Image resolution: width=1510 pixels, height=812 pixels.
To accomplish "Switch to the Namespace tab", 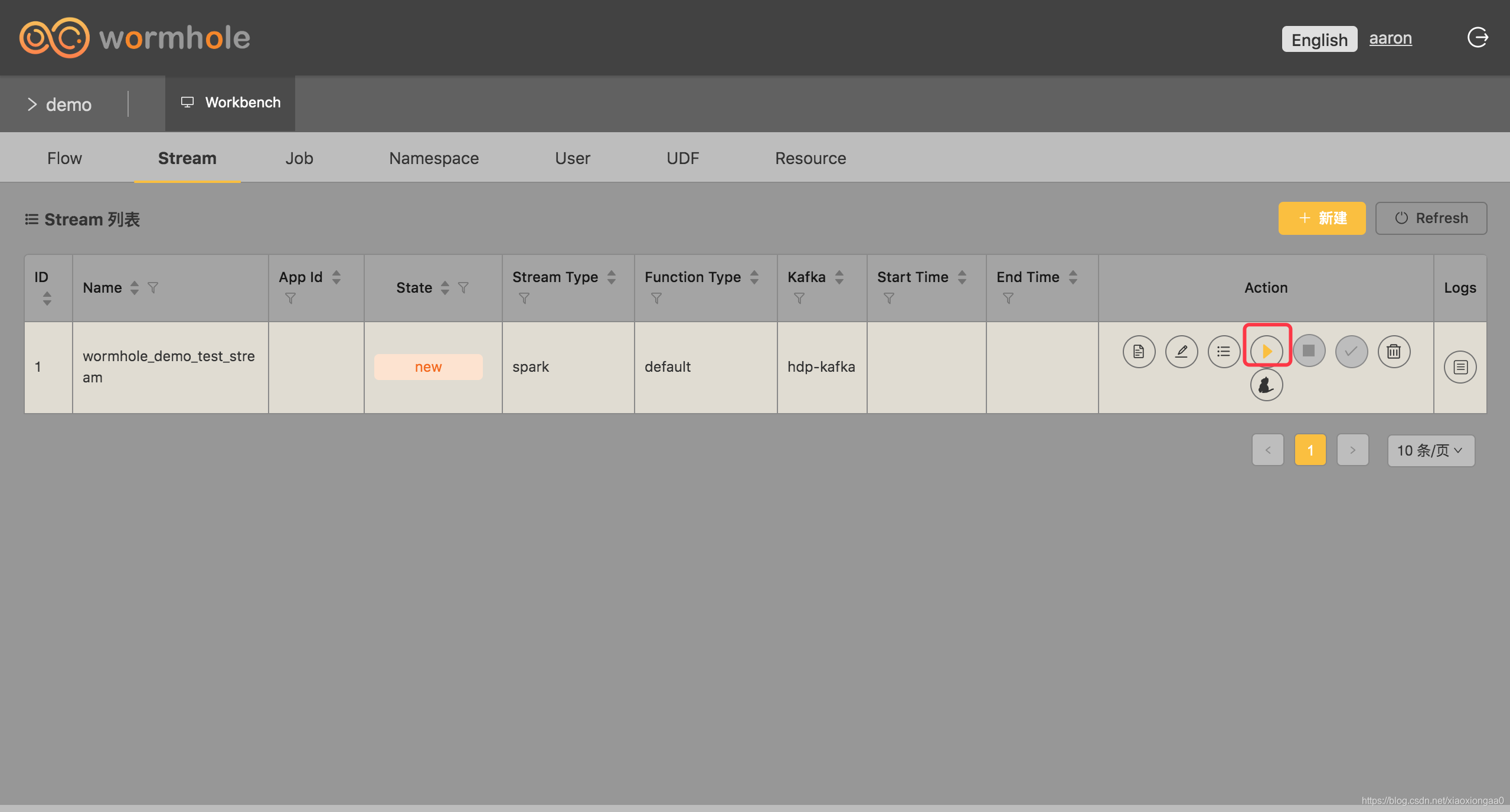I will [433, 158].
